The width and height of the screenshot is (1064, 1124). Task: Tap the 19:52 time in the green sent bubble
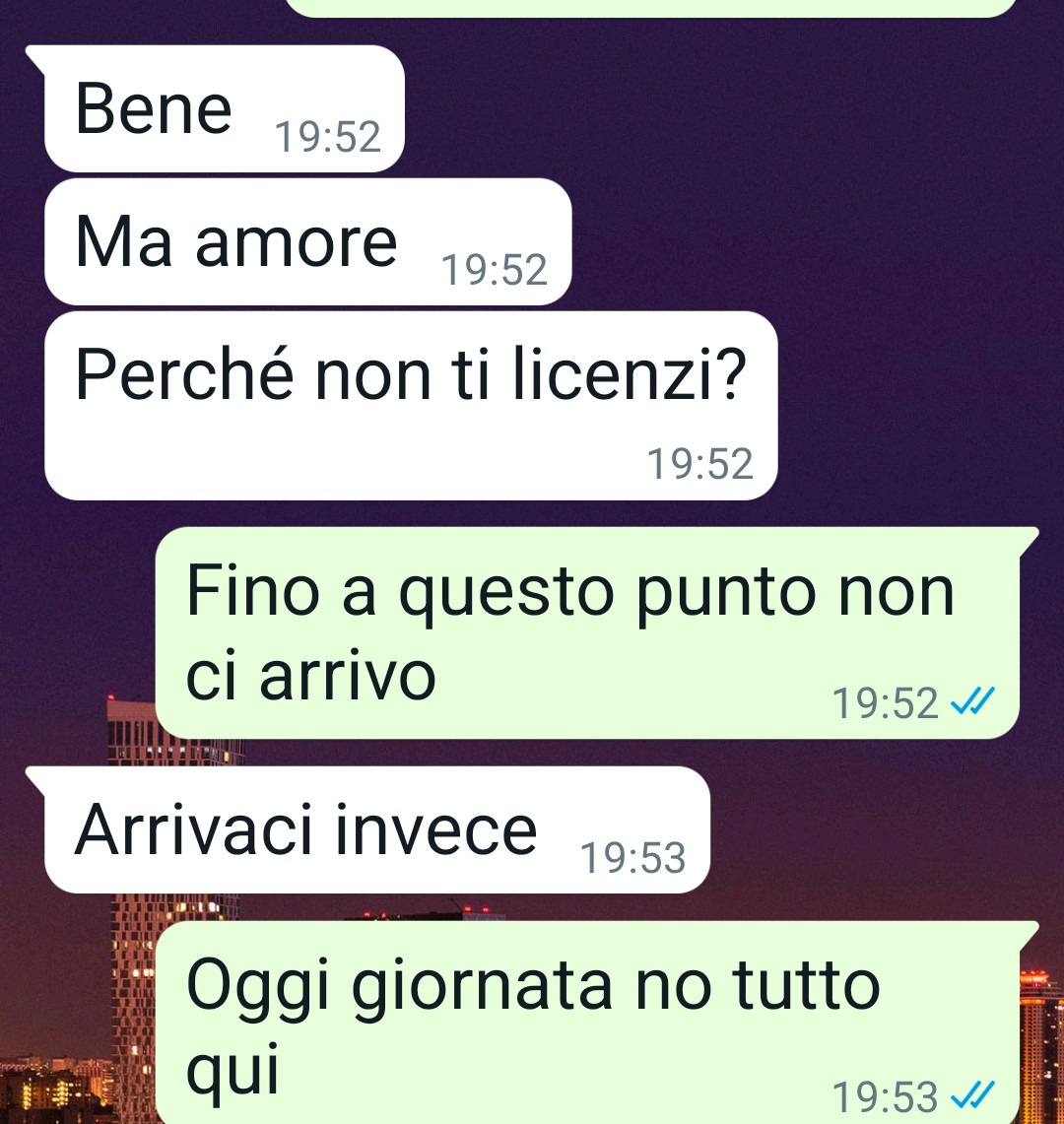[x=885, y=702]
